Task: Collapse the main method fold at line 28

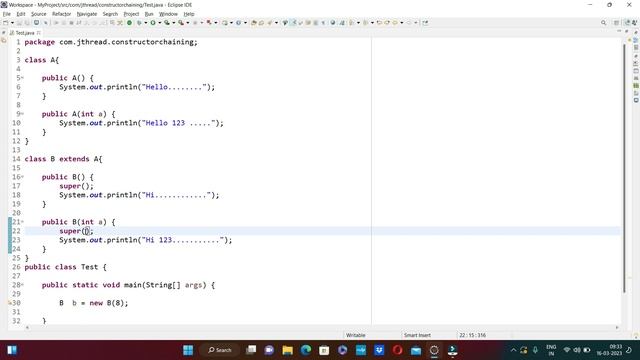Action: [x=22, y=284]
